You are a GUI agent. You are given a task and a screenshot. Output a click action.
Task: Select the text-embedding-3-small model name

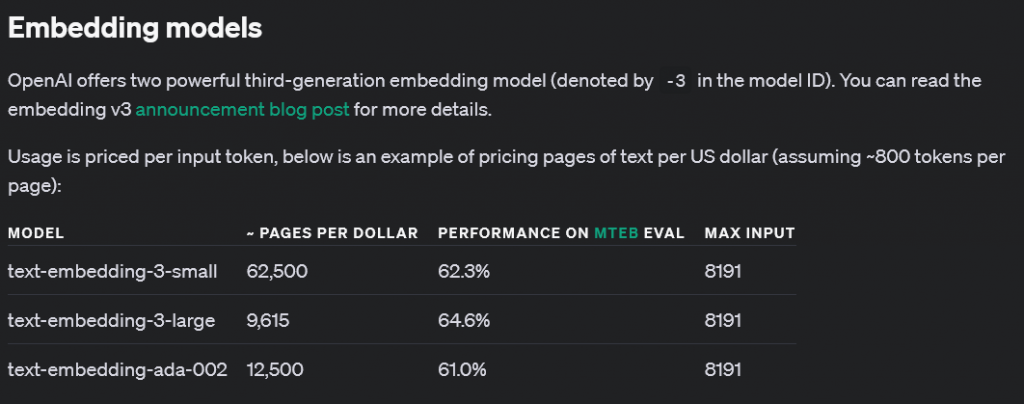click(112, 270)
